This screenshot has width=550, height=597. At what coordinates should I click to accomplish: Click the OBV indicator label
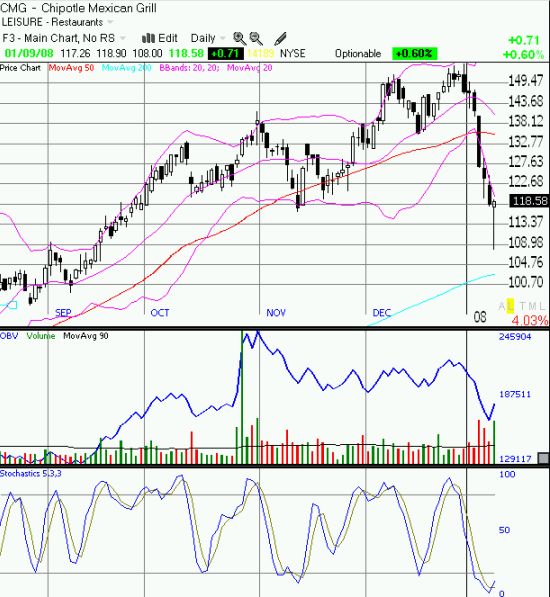coord(9,336)
